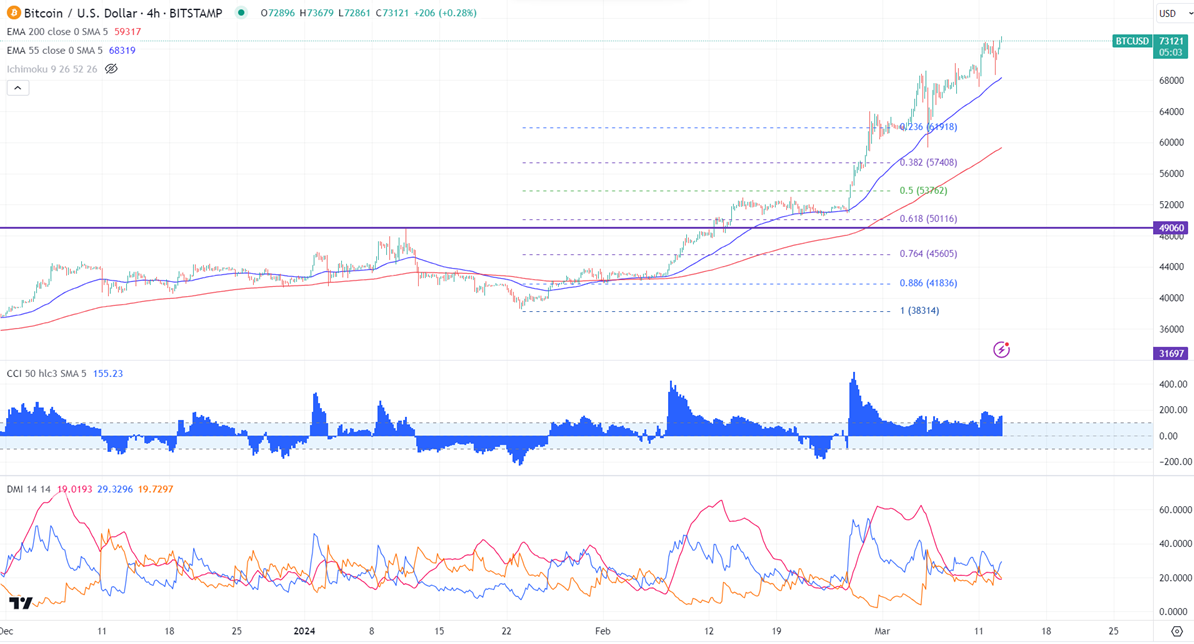This screenshot has height=644, width=1194.
Task: Click the 73121 current price label
Action: tap(1170, 41)
